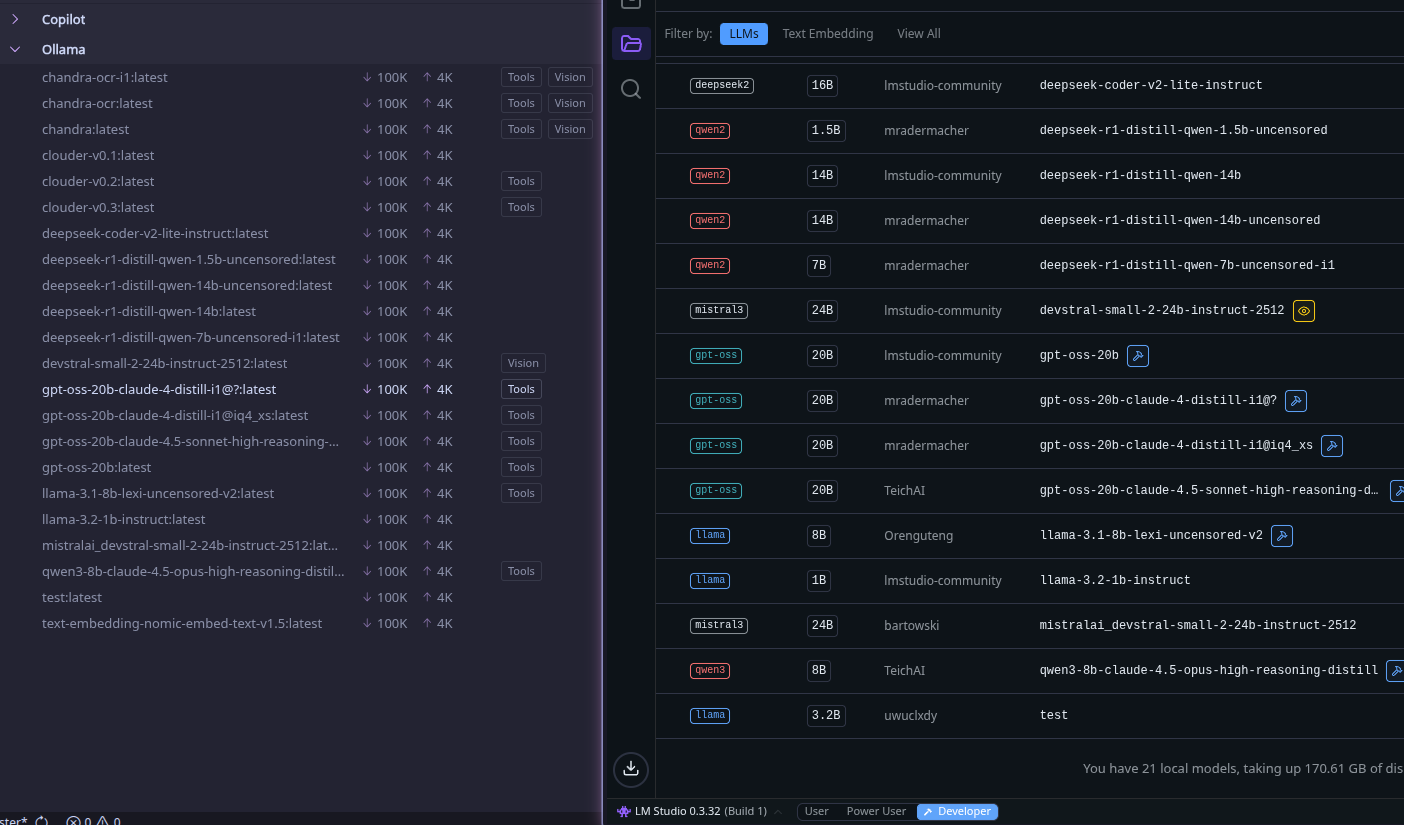This screenshot has height=825, width=1404.
Task: Click the qwen3 architecture badge
Action: [x=710, y=671]
